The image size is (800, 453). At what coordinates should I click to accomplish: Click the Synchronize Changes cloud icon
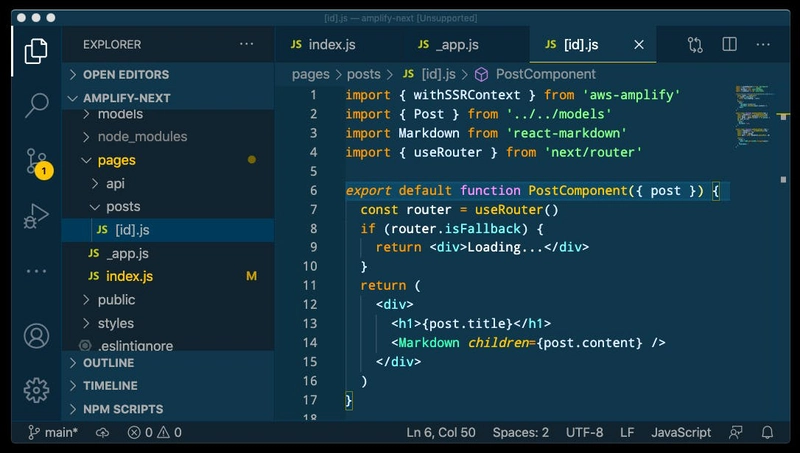point(103,433)
